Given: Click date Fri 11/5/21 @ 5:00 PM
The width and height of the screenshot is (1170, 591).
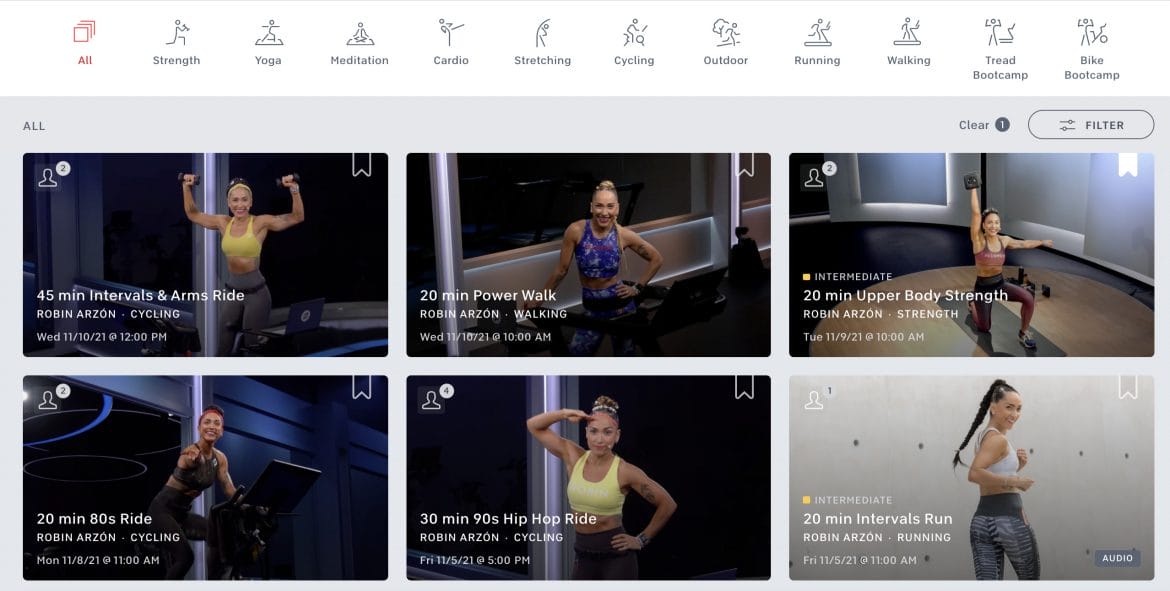Looking at the screenshot, I should tap(475, 560).
